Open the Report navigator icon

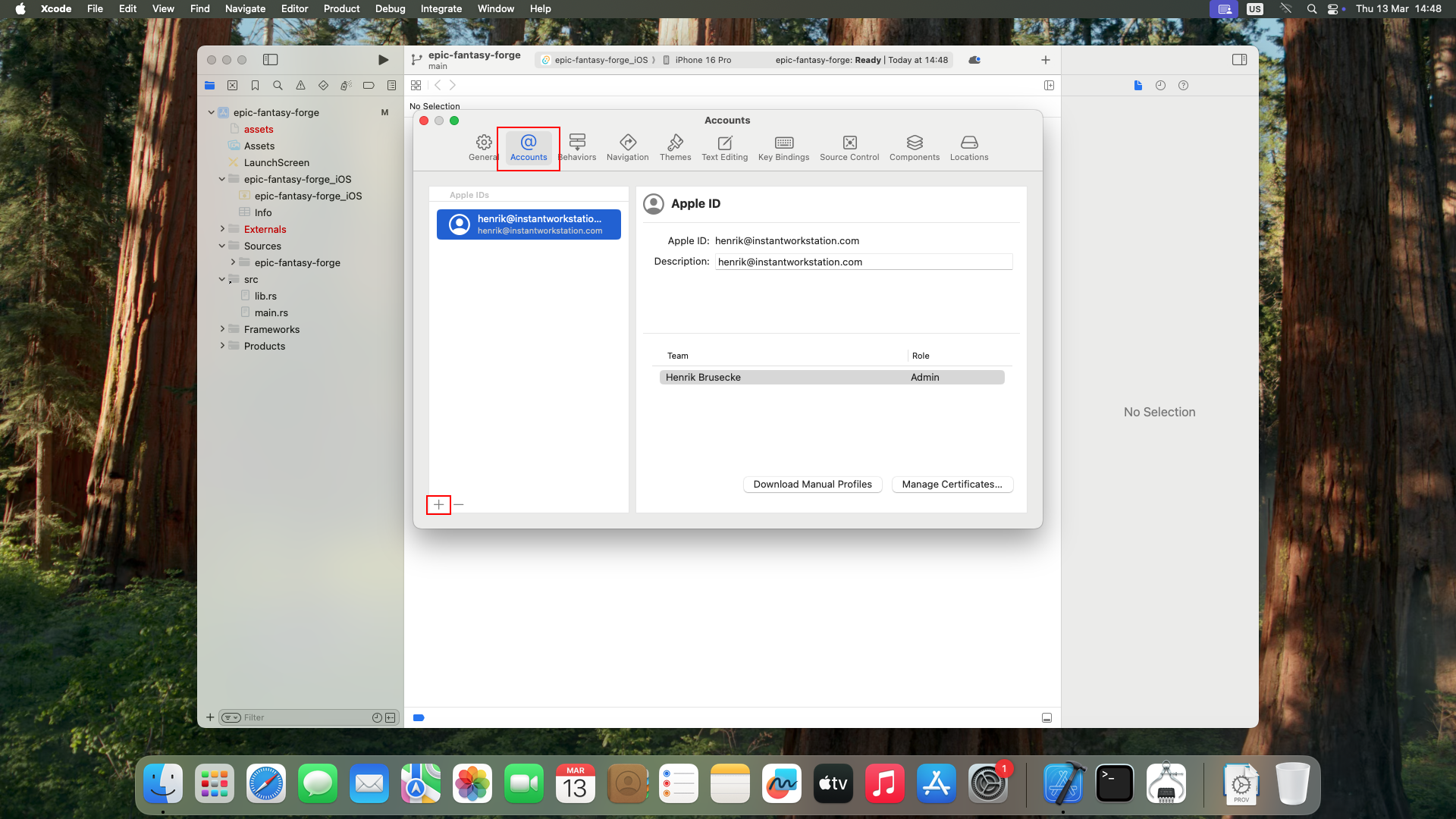pos(391,86)
